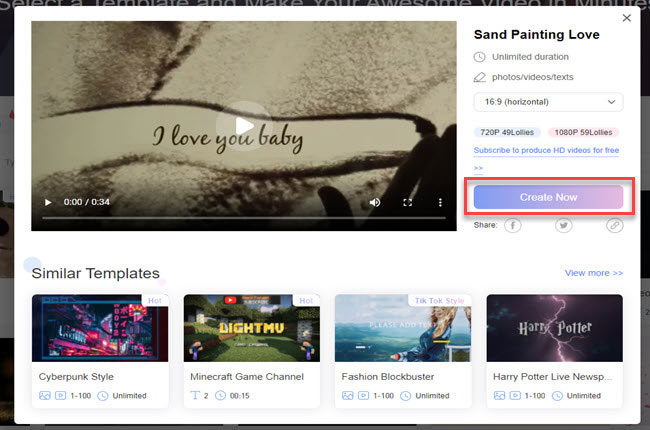Click the Create Now button
This screenshot has height=430, width=650.
[548, 197]
